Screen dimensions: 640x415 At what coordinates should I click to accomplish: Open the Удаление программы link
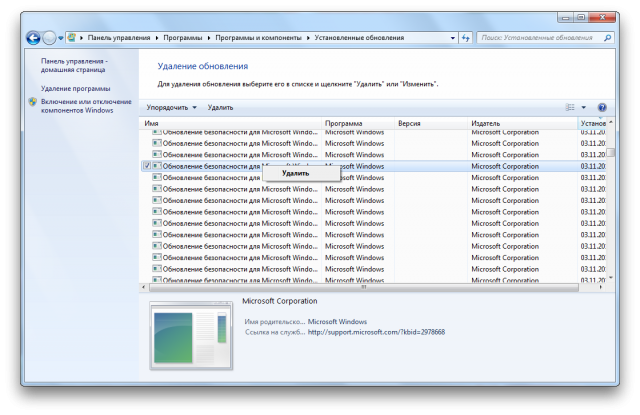pos(76,89)
